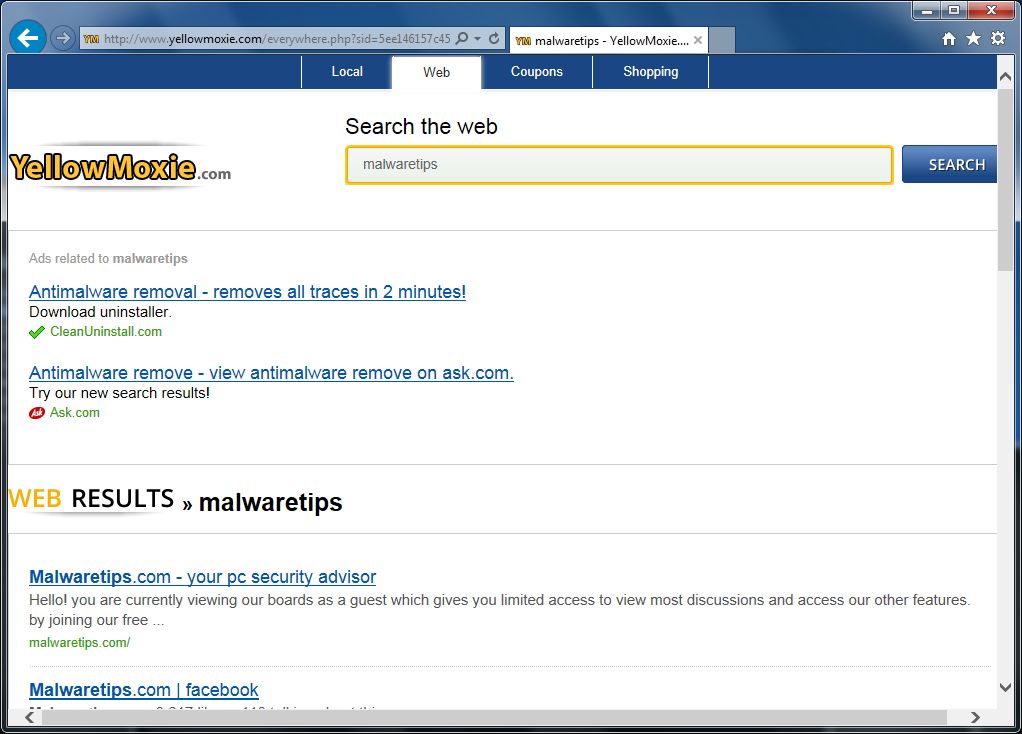Switch to the Web tab
Image resolution: width=1022 pixels, height=734 pixels.
point(436,72)
